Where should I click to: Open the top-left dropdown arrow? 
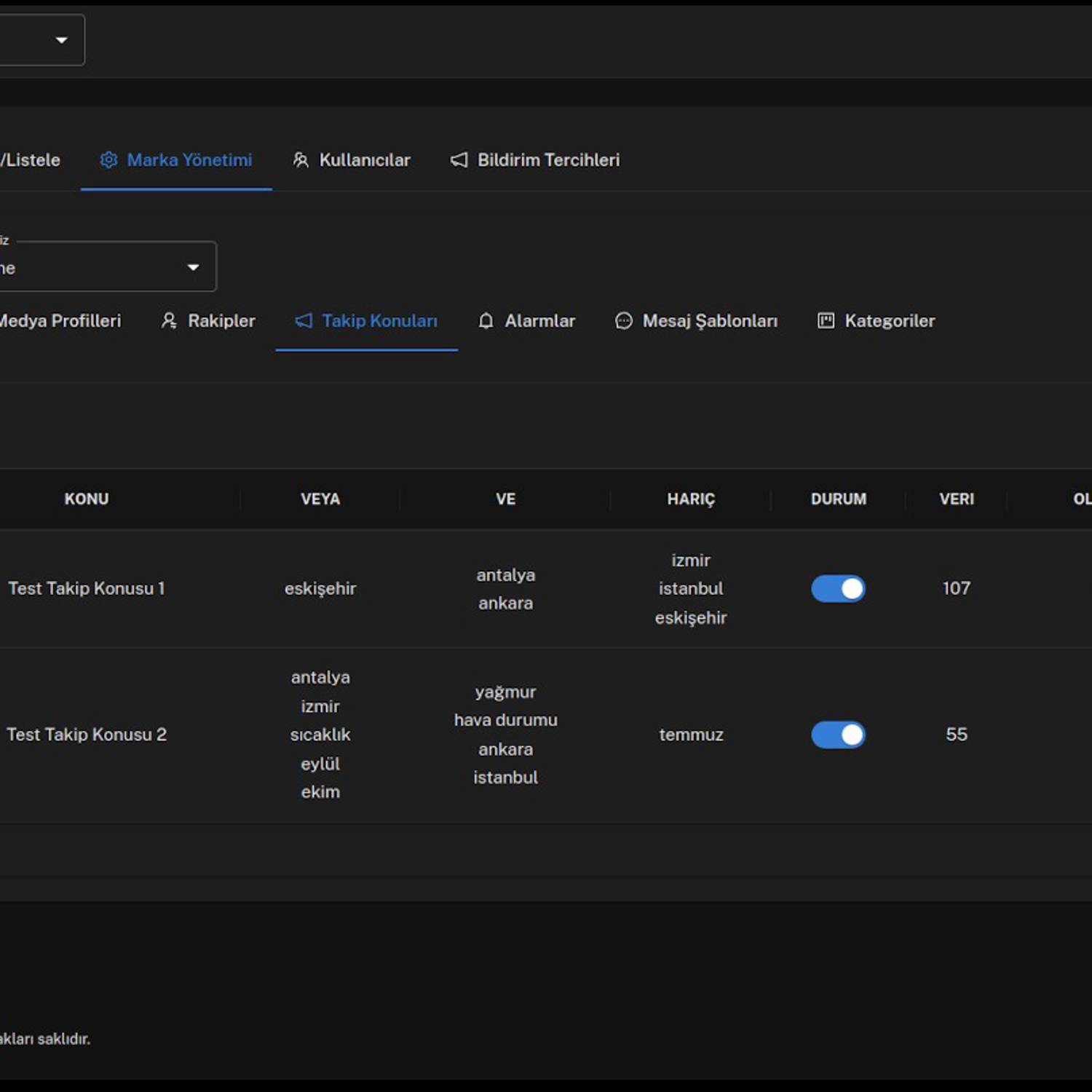pos(62,40)
